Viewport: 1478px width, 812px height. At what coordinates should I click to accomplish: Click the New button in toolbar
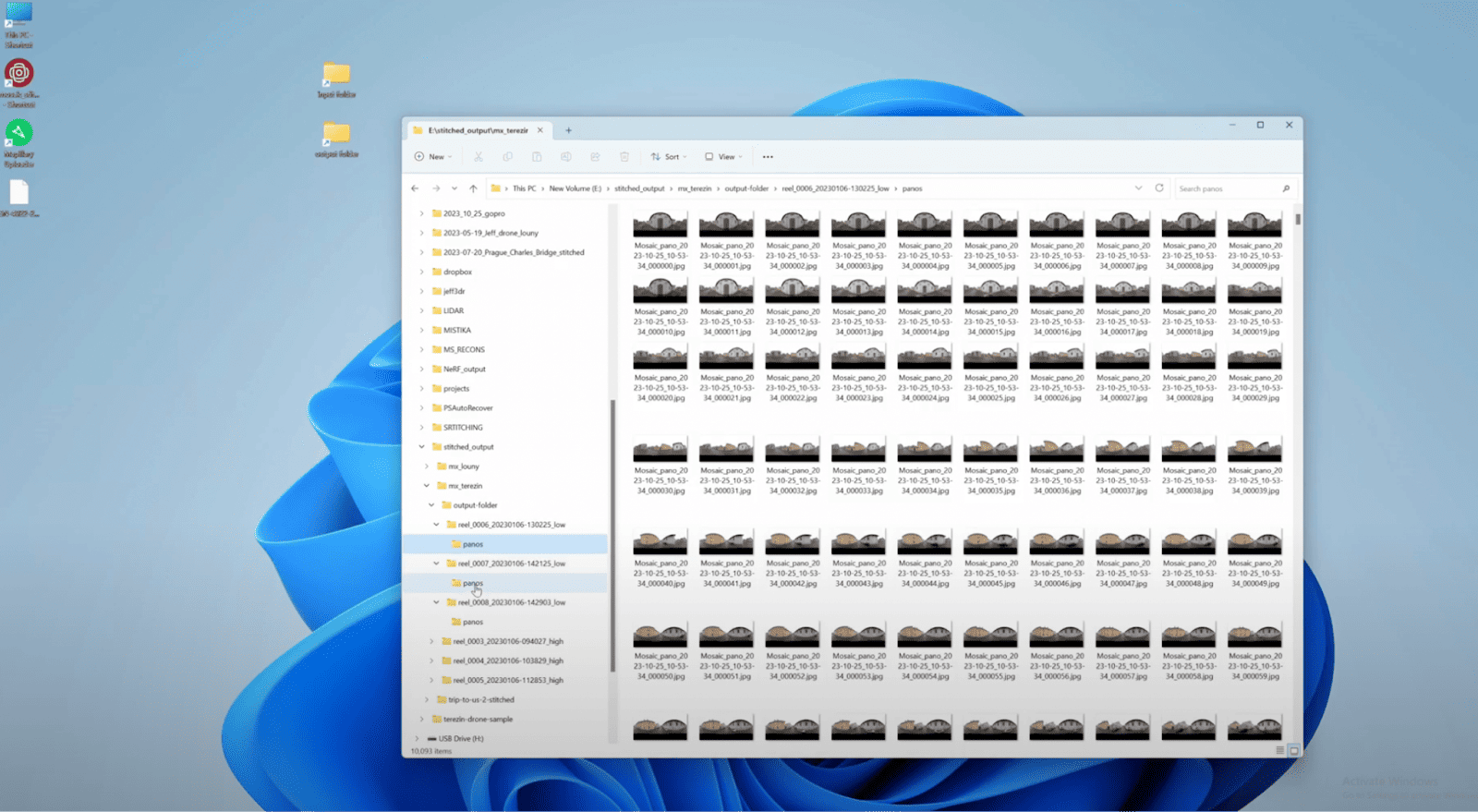pos(432,157)
